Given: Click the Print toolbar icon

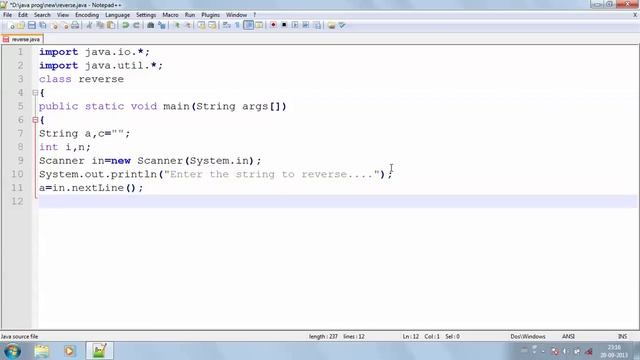Looking at the screenshot, I should (x=75, y=25).
